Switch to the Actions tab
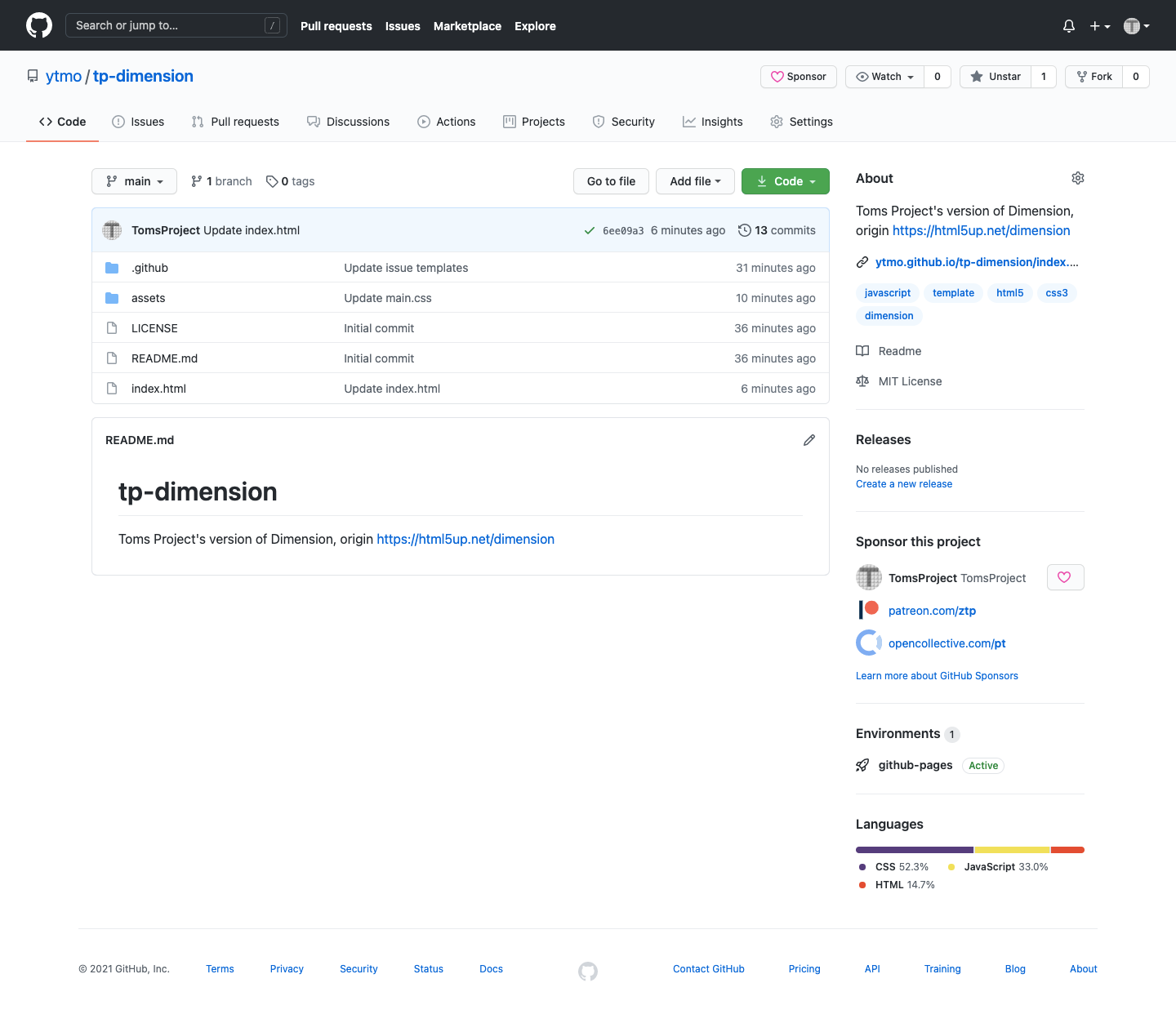This screenshot has height=1023, width=1176. click(446, 122)
